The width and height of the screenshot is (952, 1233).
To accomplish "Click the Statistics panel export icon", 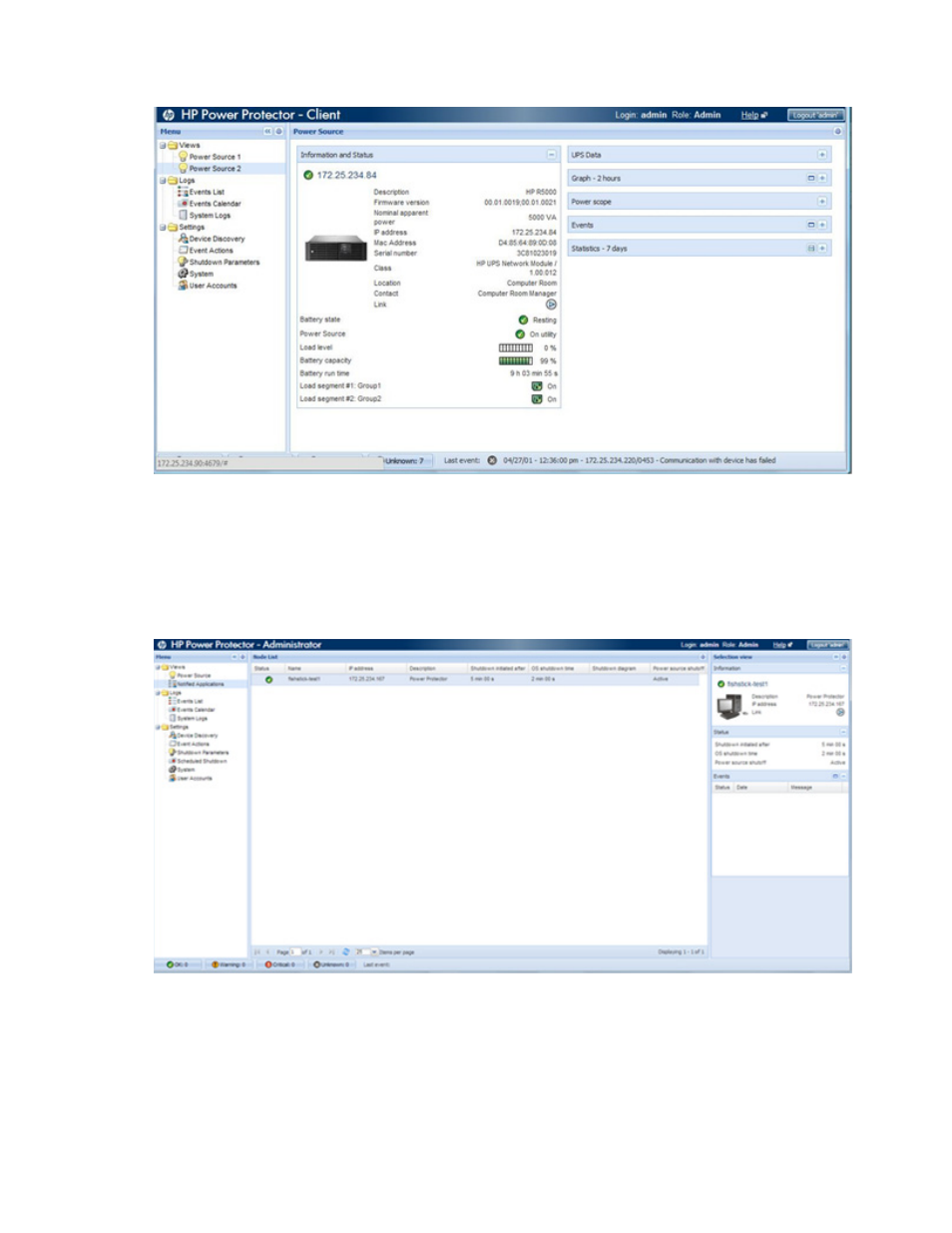I will [811, 249].
